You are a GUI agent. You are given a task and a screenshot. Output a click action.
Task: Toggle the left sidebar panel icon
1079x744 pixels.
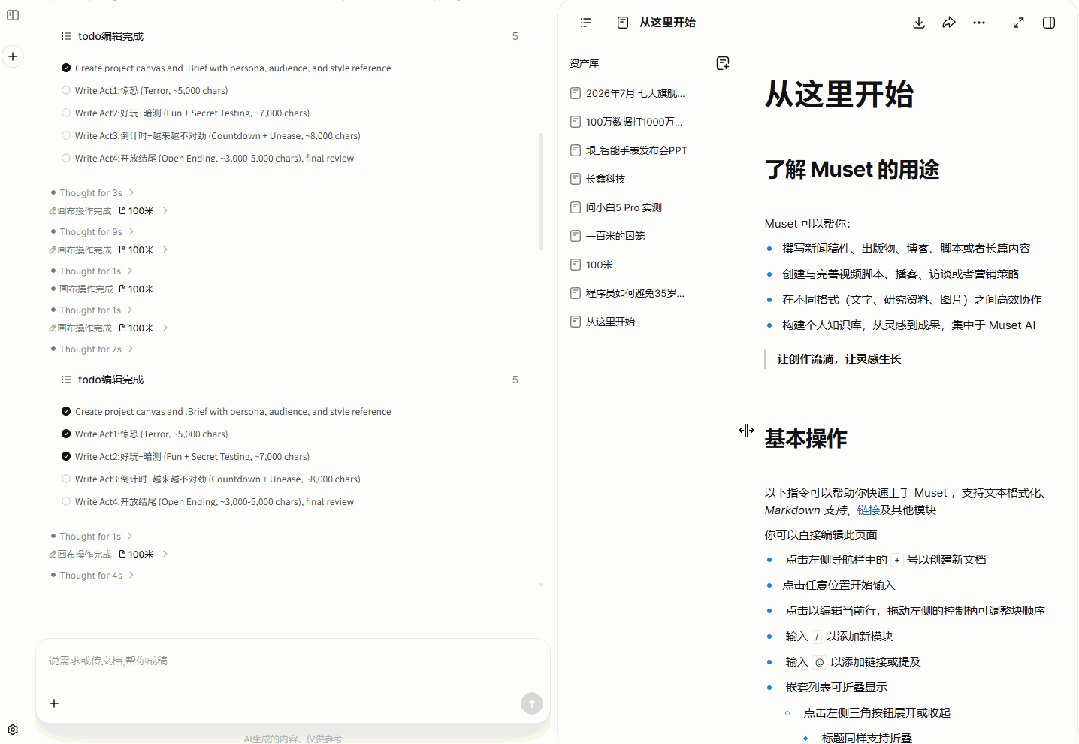tap(13, 14)
